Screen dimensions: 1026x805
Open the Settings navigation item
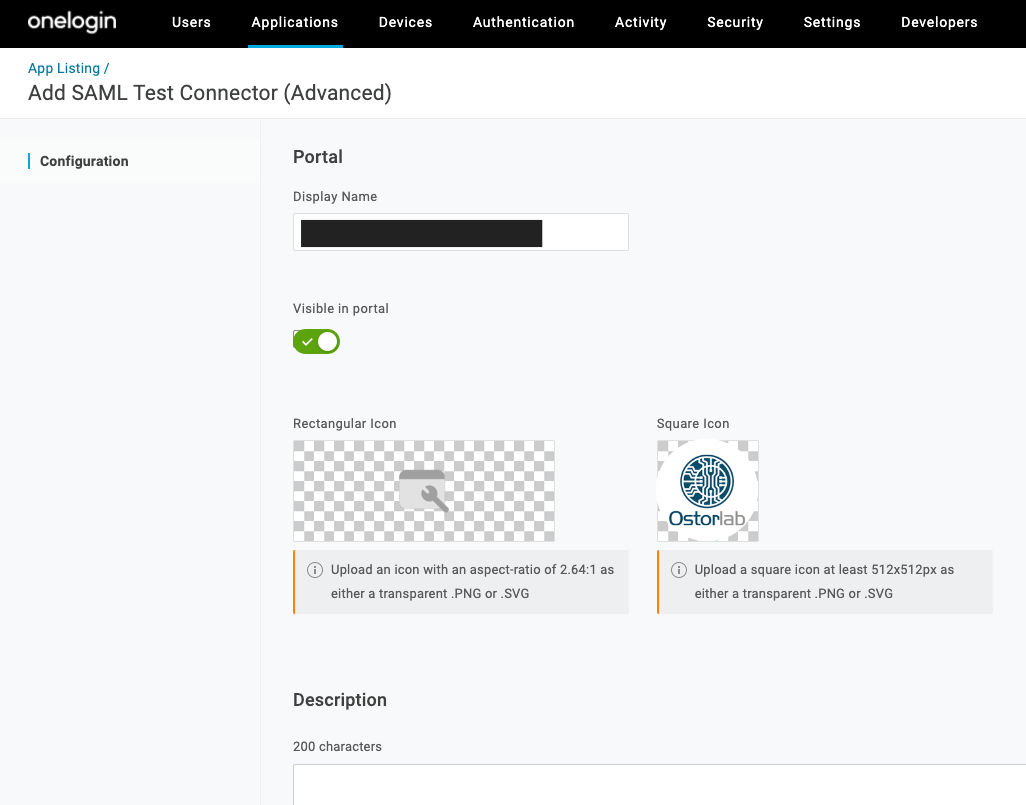[831, 22]
